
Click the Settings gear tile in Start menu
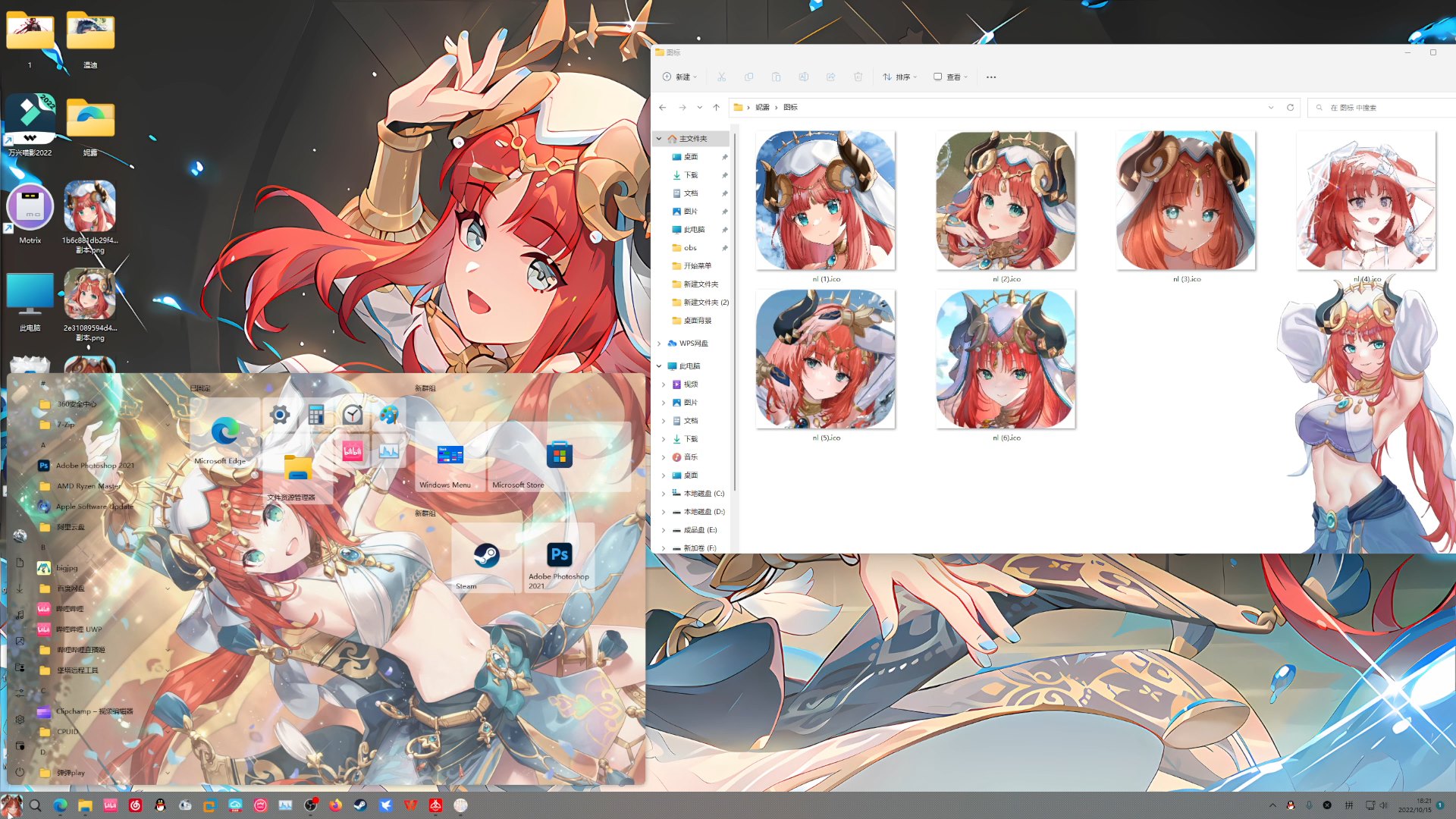click(280, 415)
